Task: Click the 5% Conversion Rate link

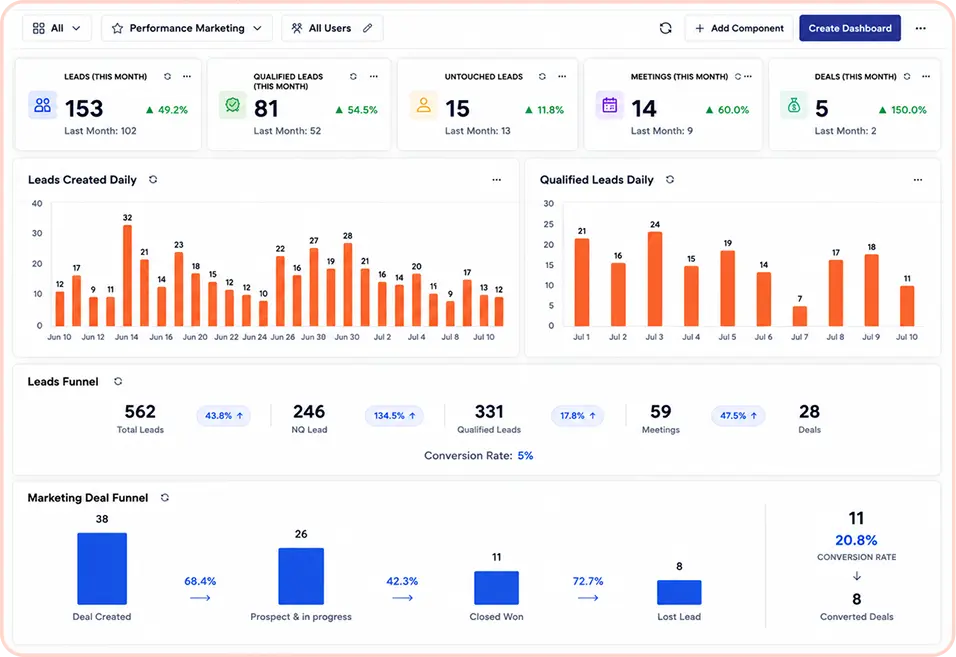Action: tap(526, 455)
